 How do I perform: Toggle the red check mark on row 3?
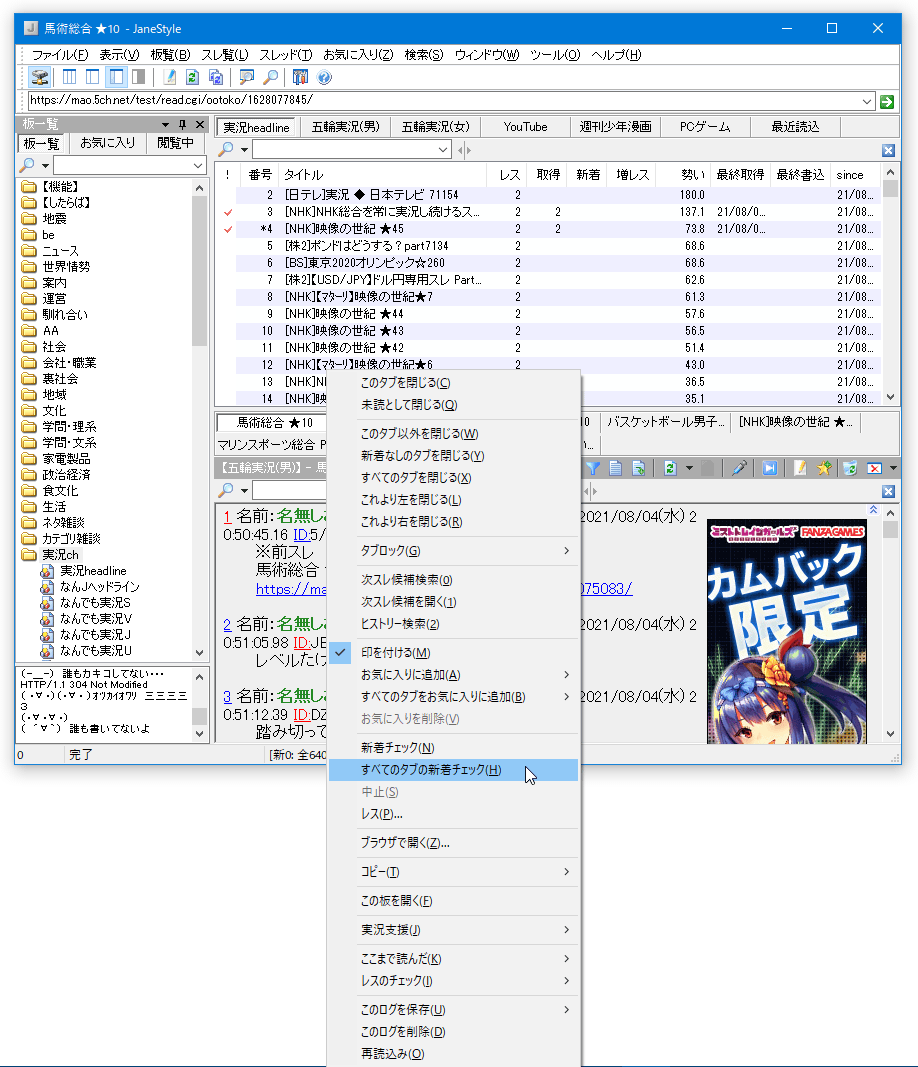pyautogui.click(x=228, y=212)
